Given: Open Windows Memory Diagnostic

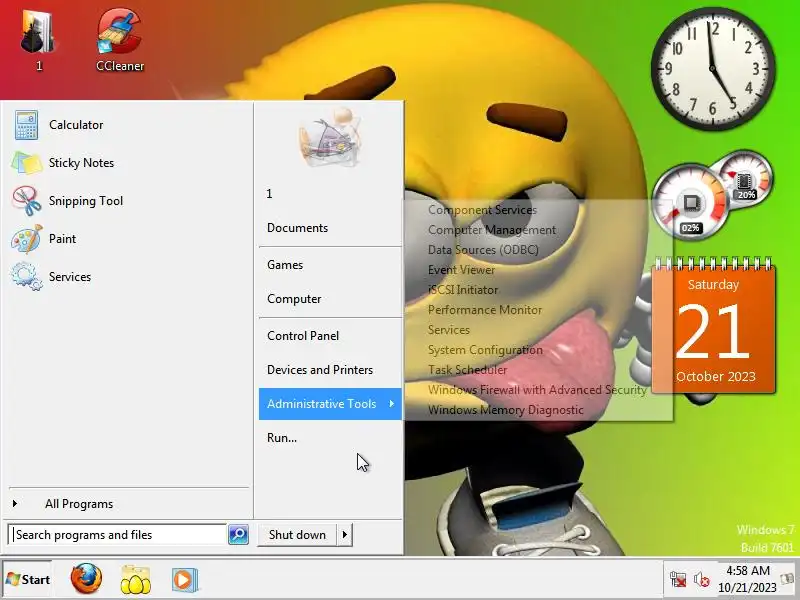Looking at the screenshot, I should [538, 410].
